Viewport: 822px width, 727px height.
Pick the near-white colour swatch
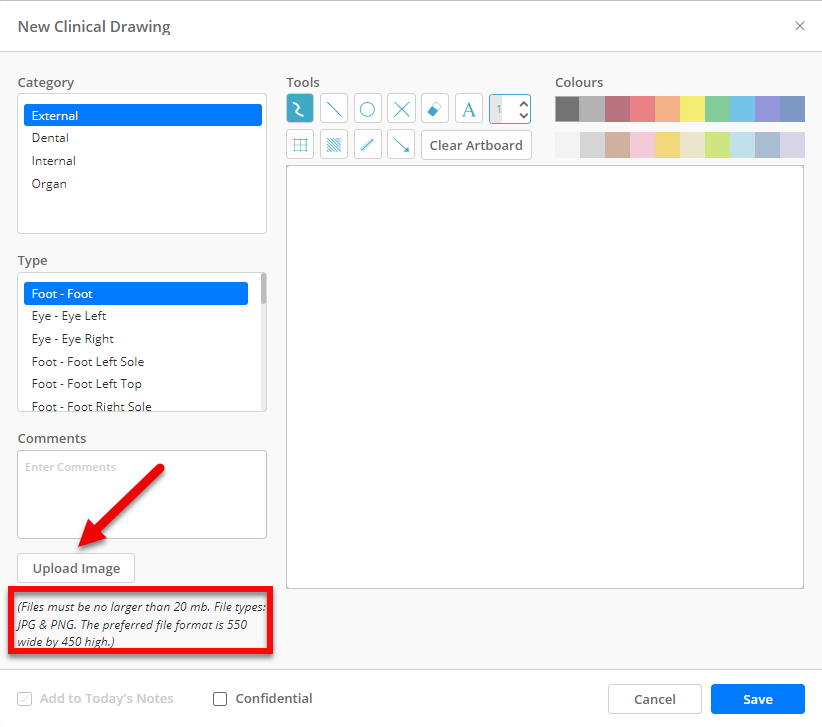click(x=567, y=145)
